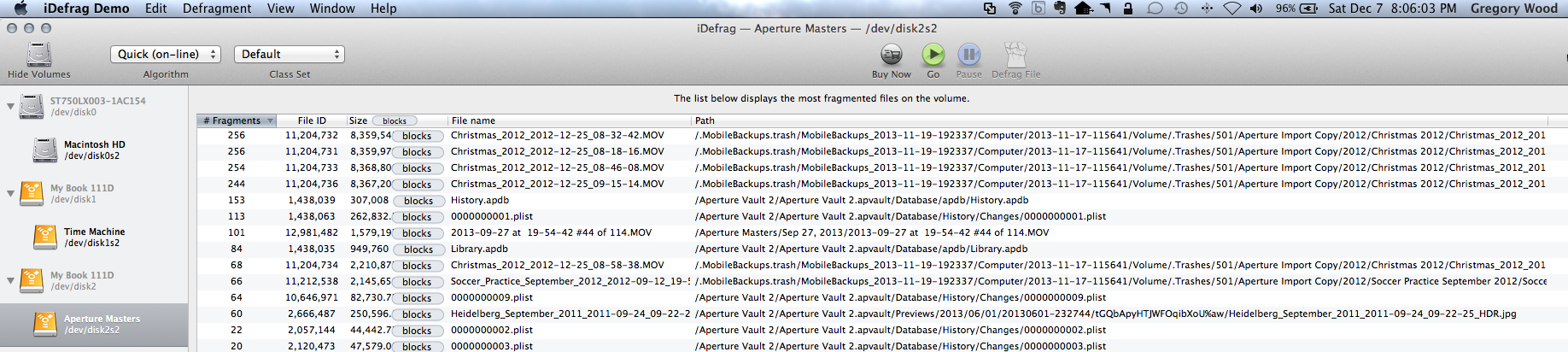Select the Christmas_2012_2012-12-25_08-58-38.MOV file row
Viewport: 1568px width, 352px height.
tap(871, 265)
